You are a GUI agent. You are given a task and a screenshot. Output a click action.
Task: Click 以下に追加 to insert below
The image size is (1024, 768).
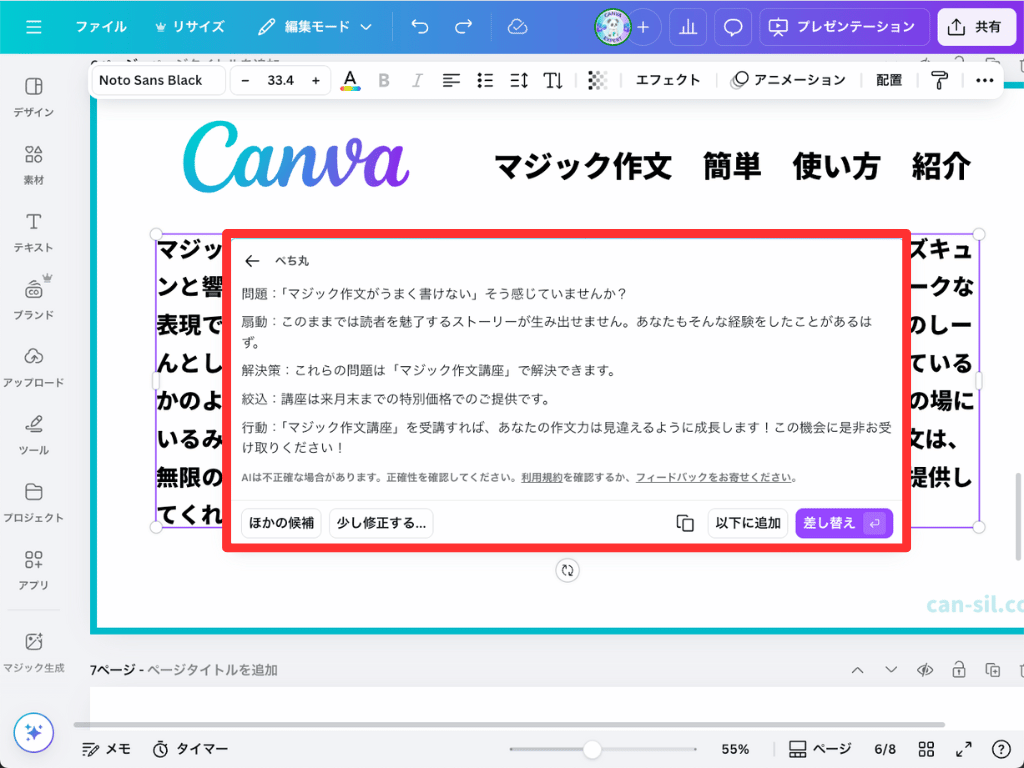tap(748, 523)
